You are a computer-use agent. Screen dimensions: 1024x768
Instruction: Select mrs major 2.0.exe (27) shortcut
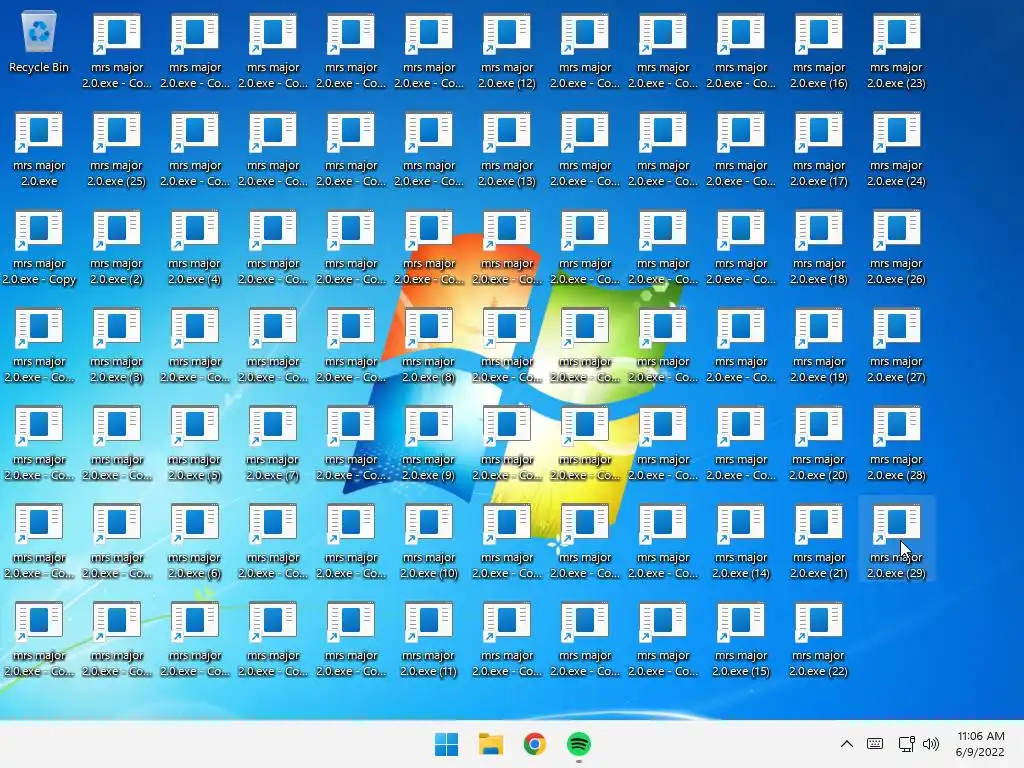[896, 345]
